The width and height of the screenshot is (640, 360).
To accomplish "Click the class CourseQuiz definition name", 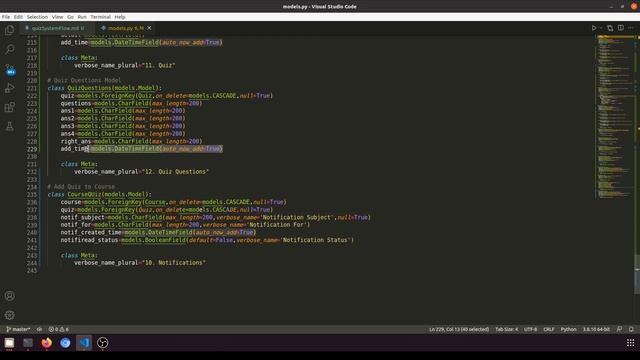I will (84, 194).
